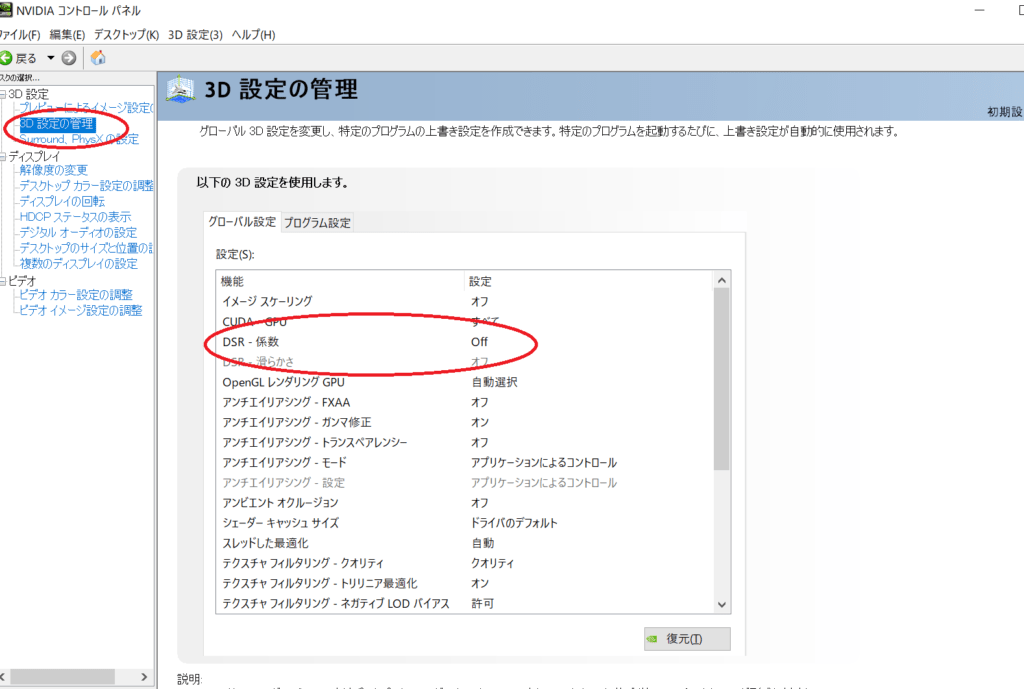Image resolution: width=1024 pixels, height=689 pixels.
Task: Select テクスチャ フィルタリング - クオリティ row
Action: pos(464,563)
